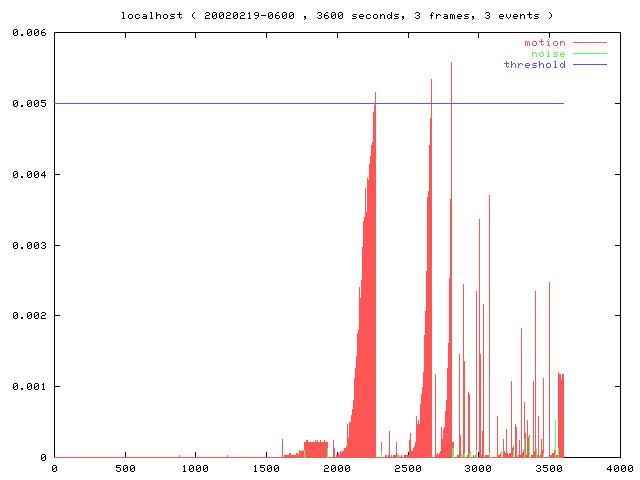
Task: Click the 0.003 y-axis tick label
Action: click(x=29, y=245)
